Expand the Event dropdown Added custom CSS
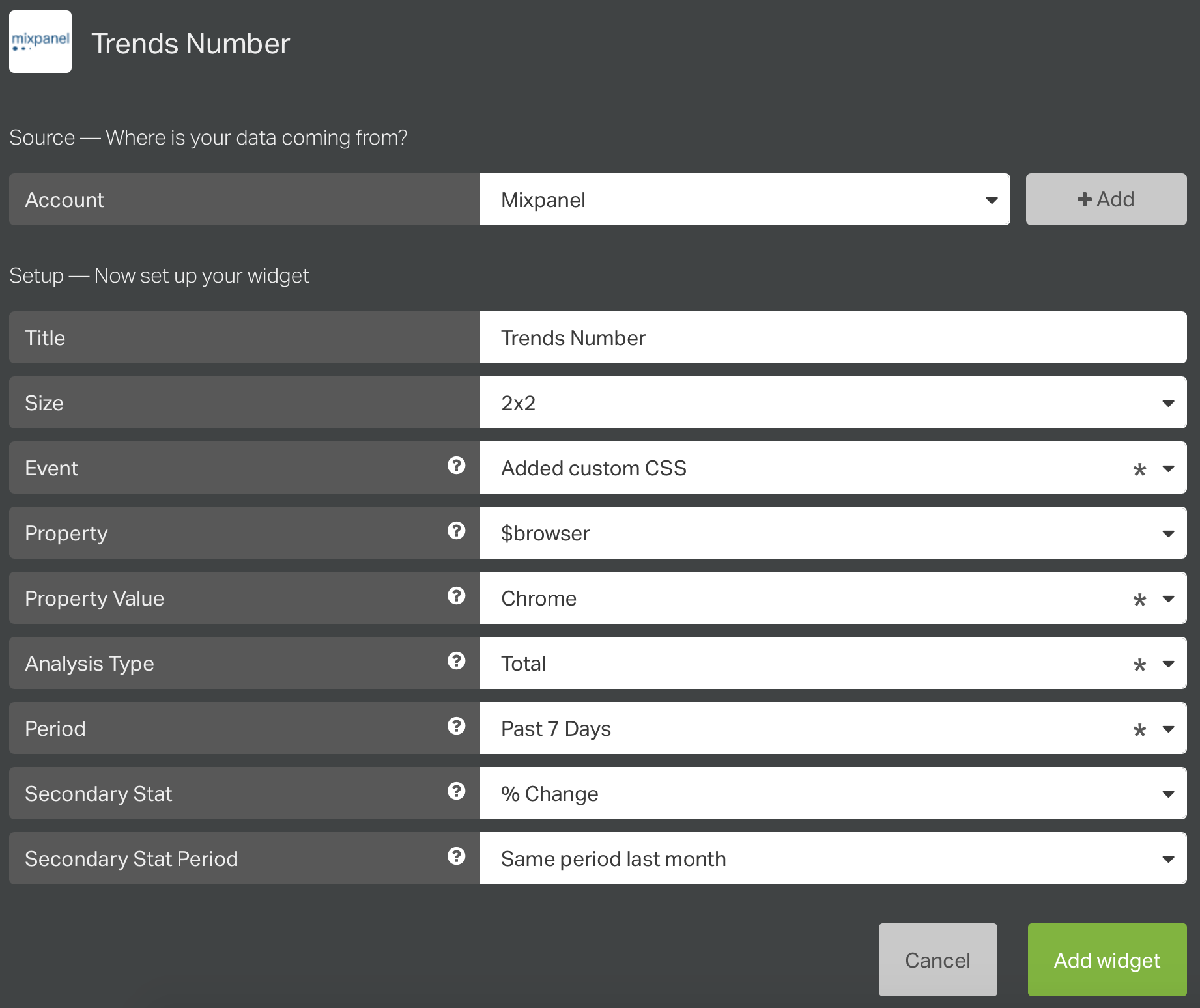Viewport: 1200px width, 1008px height. pyautogui.click(x=833, y=468)
